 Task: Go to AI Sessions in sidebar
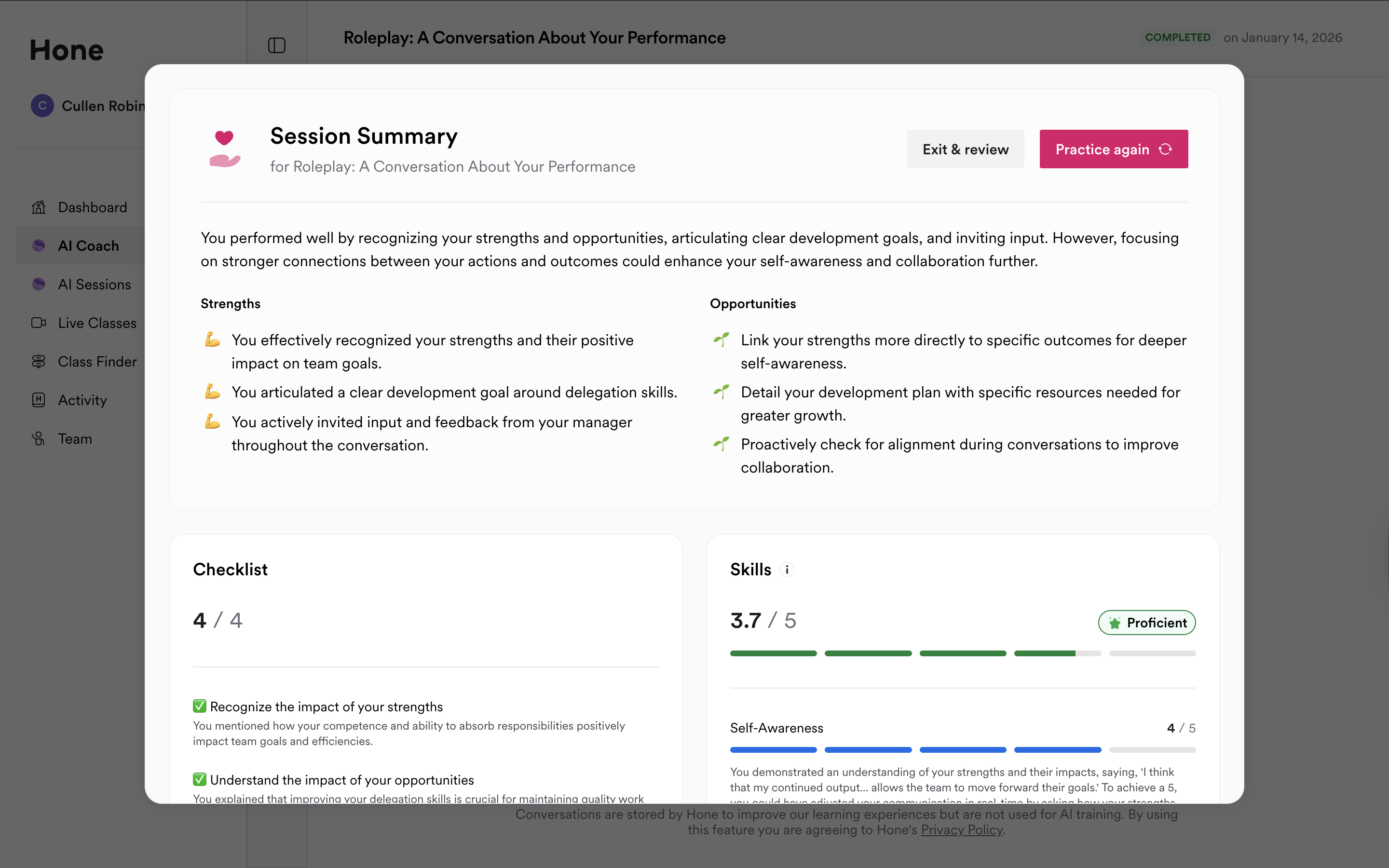(94, 284)
